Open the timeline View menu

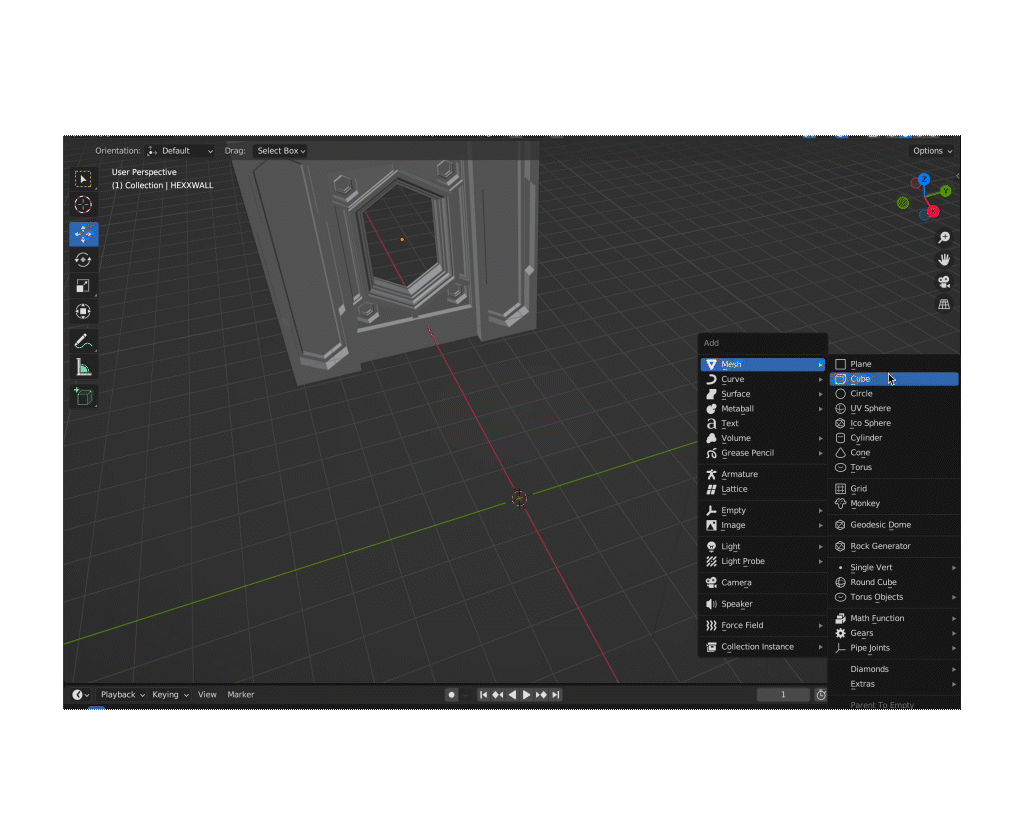pyautogui.click(x=207, y=694)
